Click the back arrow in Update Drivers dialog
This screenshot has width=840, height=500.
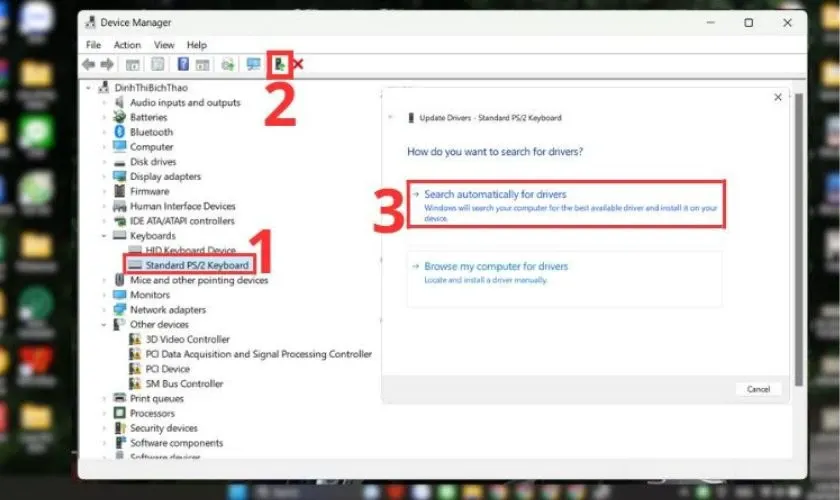pyautogui.click(x=392, y=117)
